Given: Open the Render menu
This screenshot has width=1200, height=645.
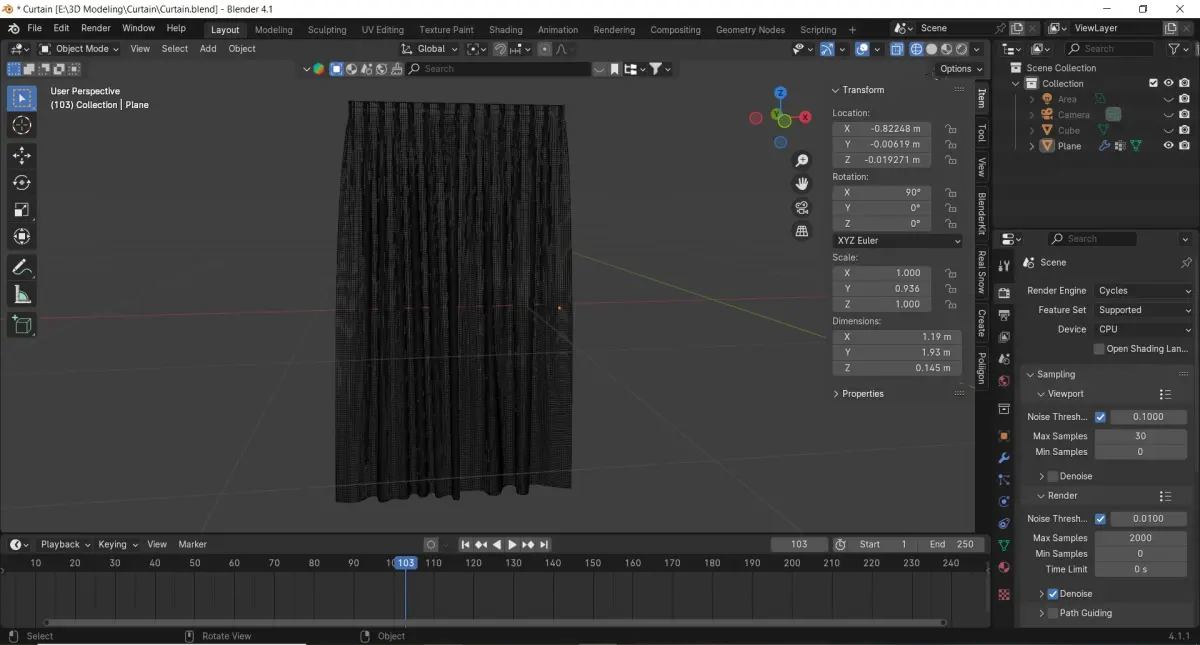Looking at the screenshot, I should click(96, 28).
